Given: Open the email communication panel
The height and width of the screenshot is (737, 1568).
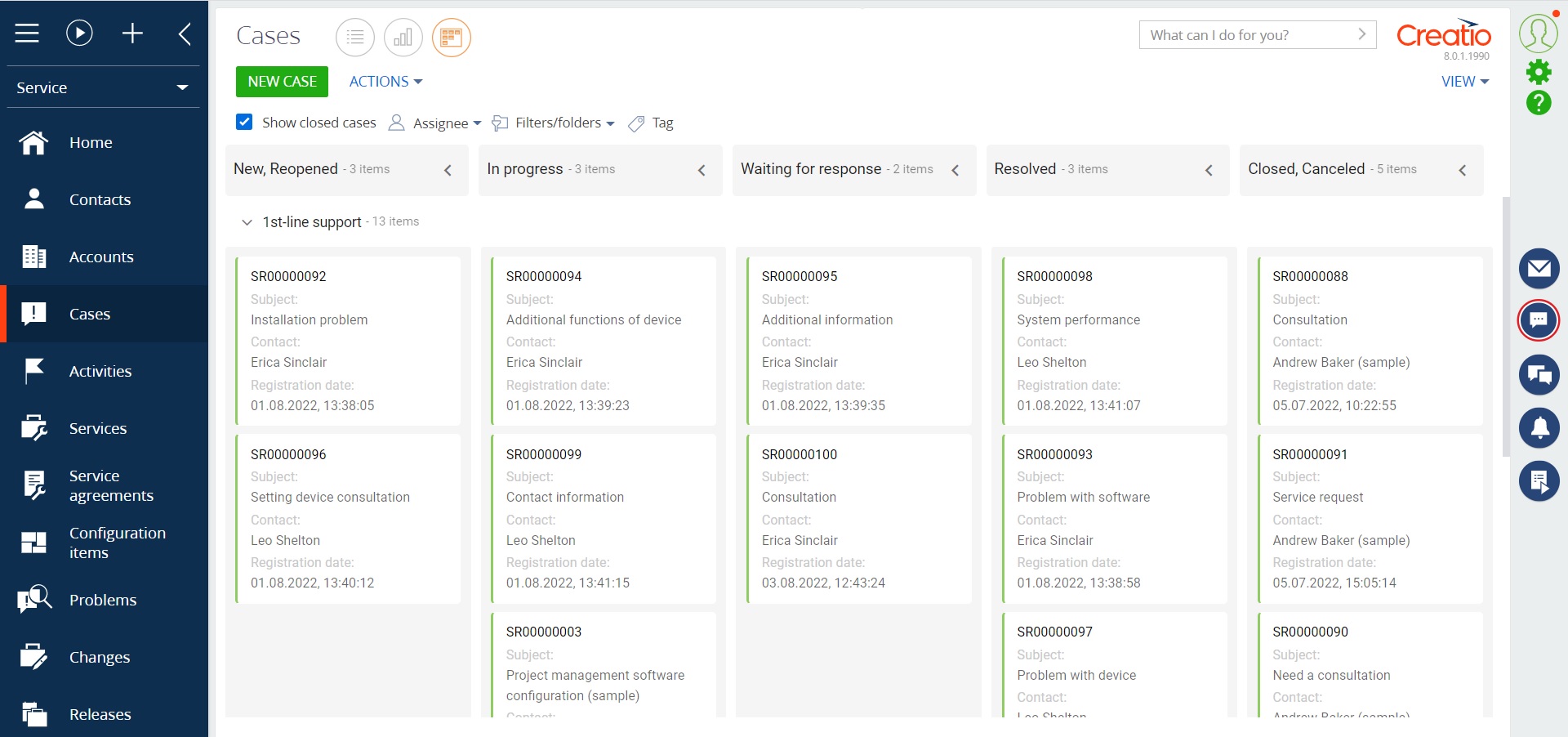Looking at the screenshot, I should pos(1539,268).
